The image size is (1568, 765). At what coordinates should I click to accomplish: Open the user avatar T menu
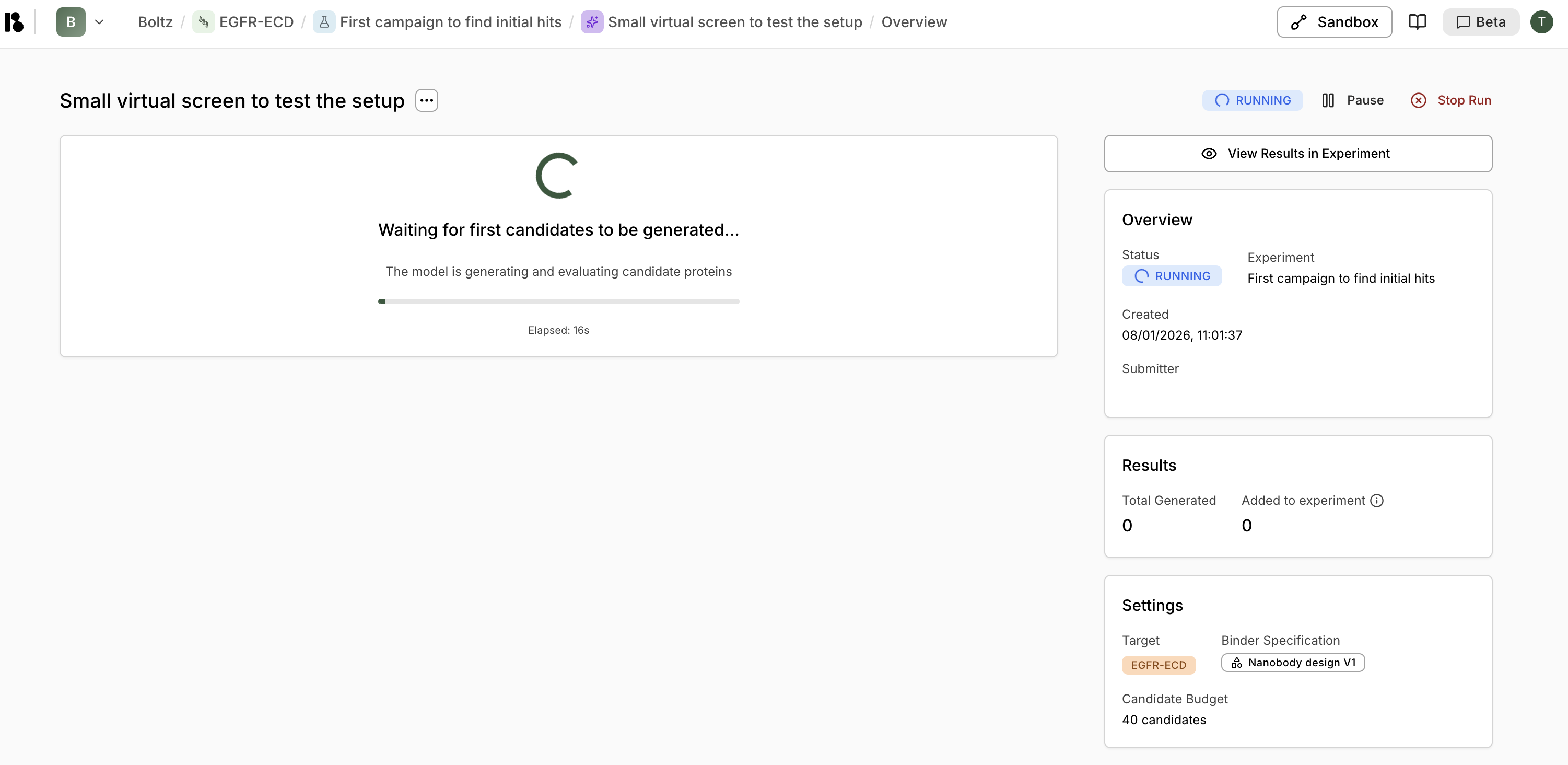click(x=1541, y=22)
